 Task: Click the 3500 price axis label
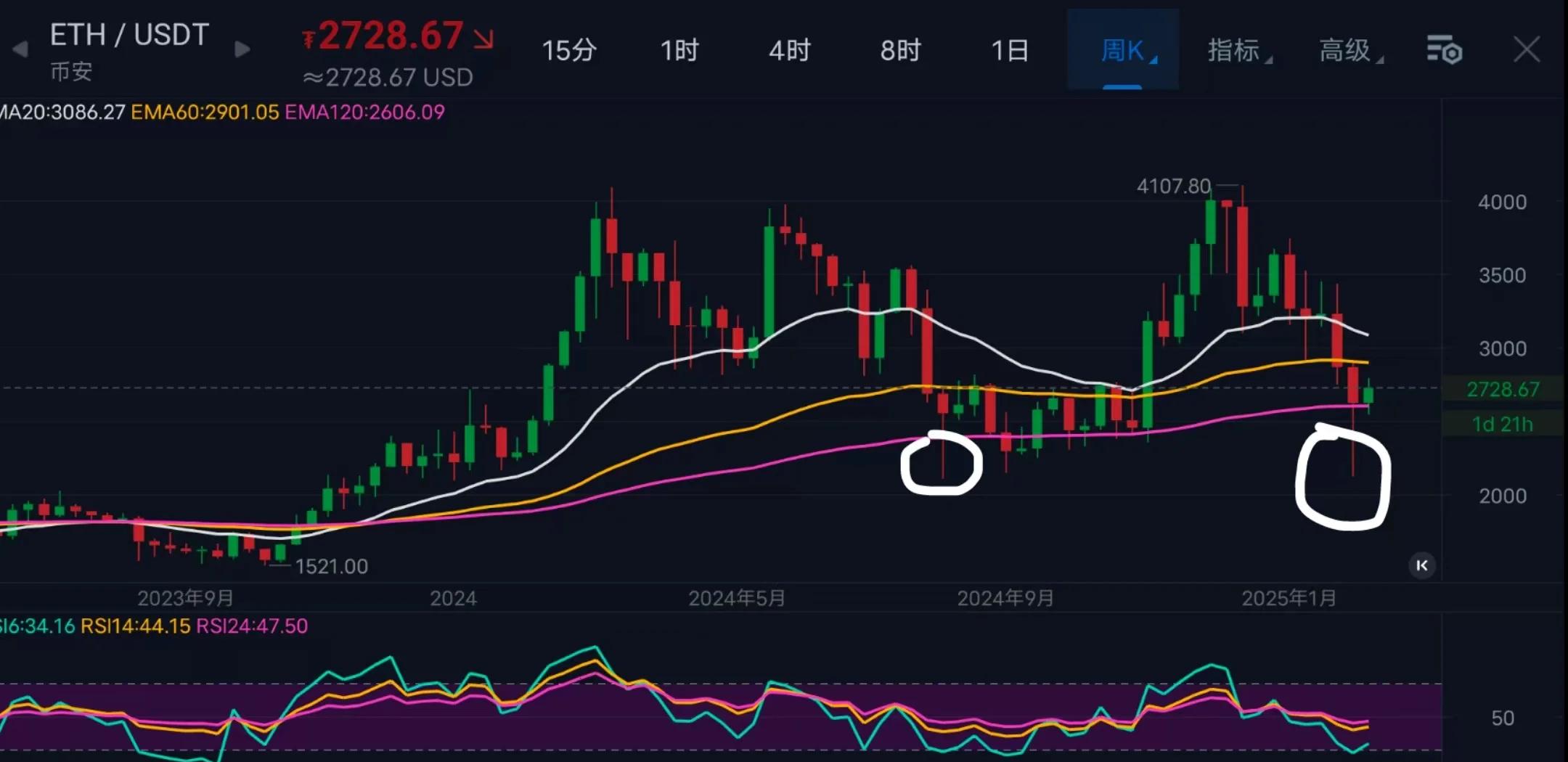pos(1502,275)
